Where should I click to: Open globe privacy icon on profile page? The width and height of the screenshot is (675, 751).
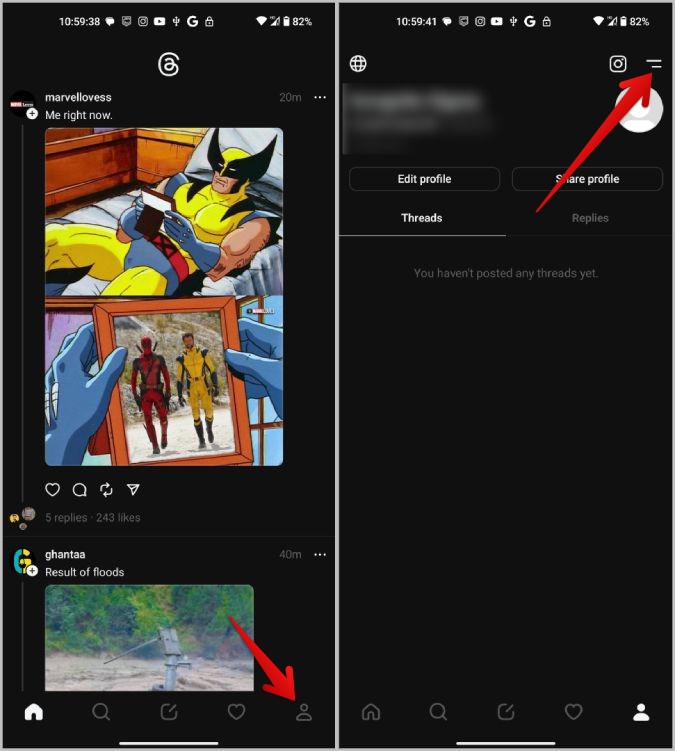point(358,64)
